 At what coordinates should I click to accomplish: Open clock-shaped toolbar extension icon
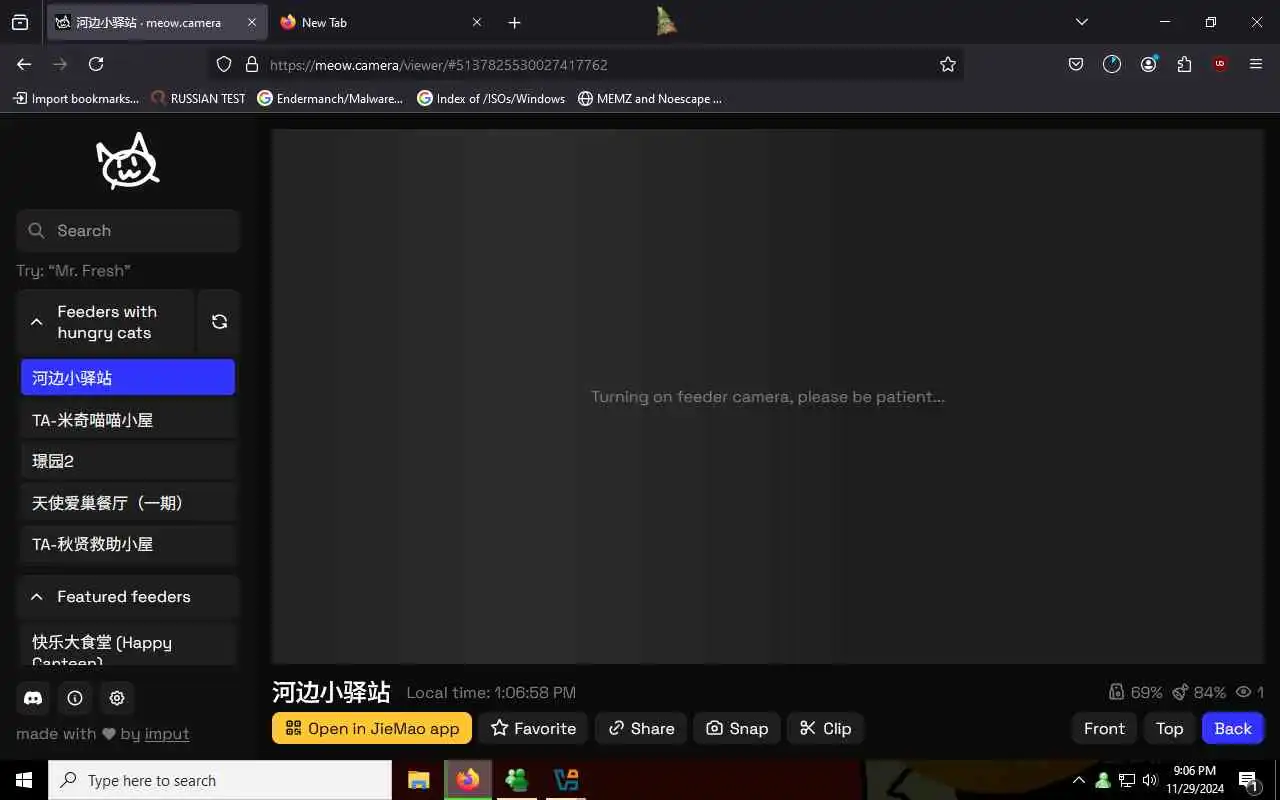point(1112,64)
